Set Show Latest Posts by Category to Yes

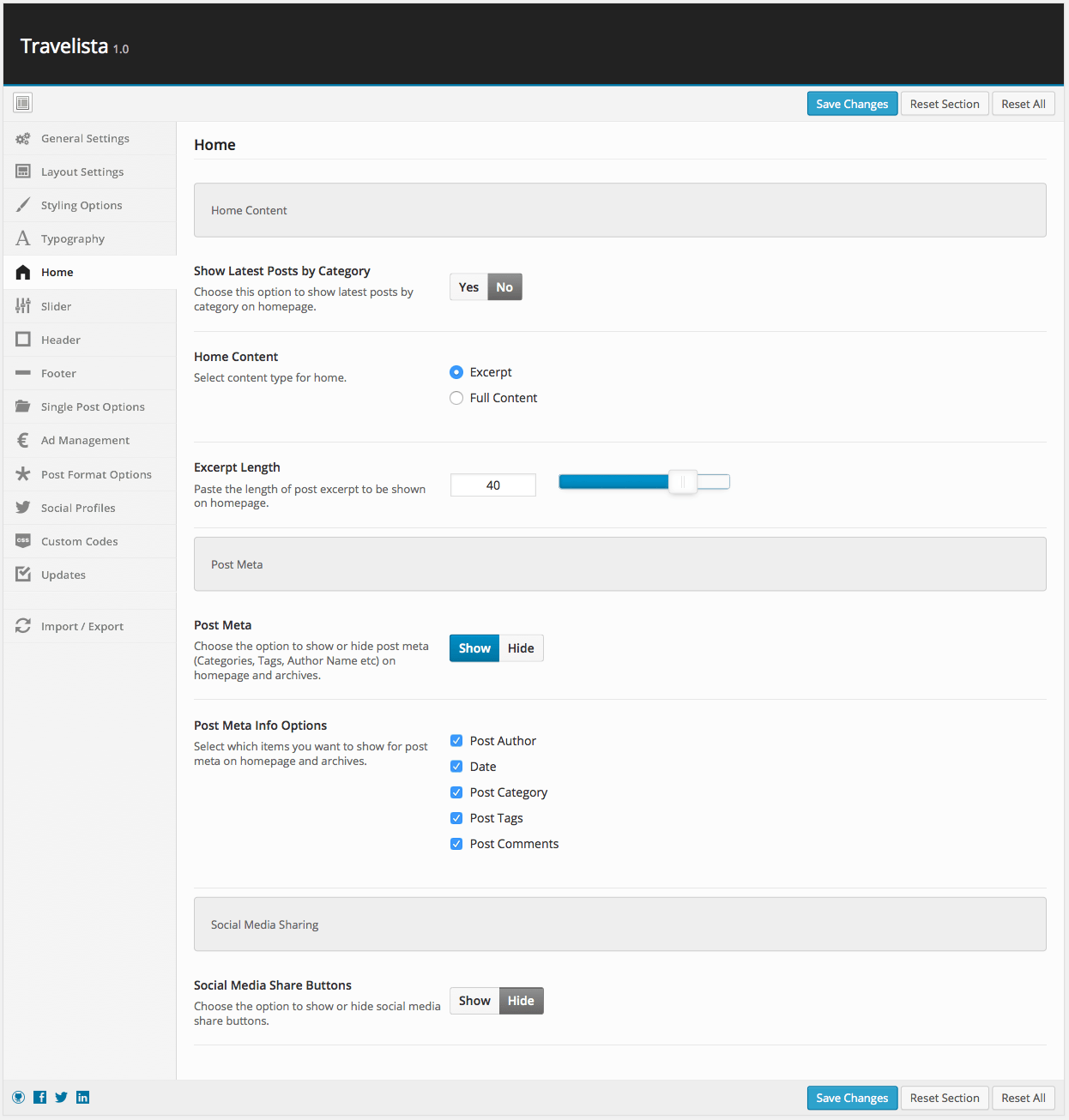coord(468,286)
